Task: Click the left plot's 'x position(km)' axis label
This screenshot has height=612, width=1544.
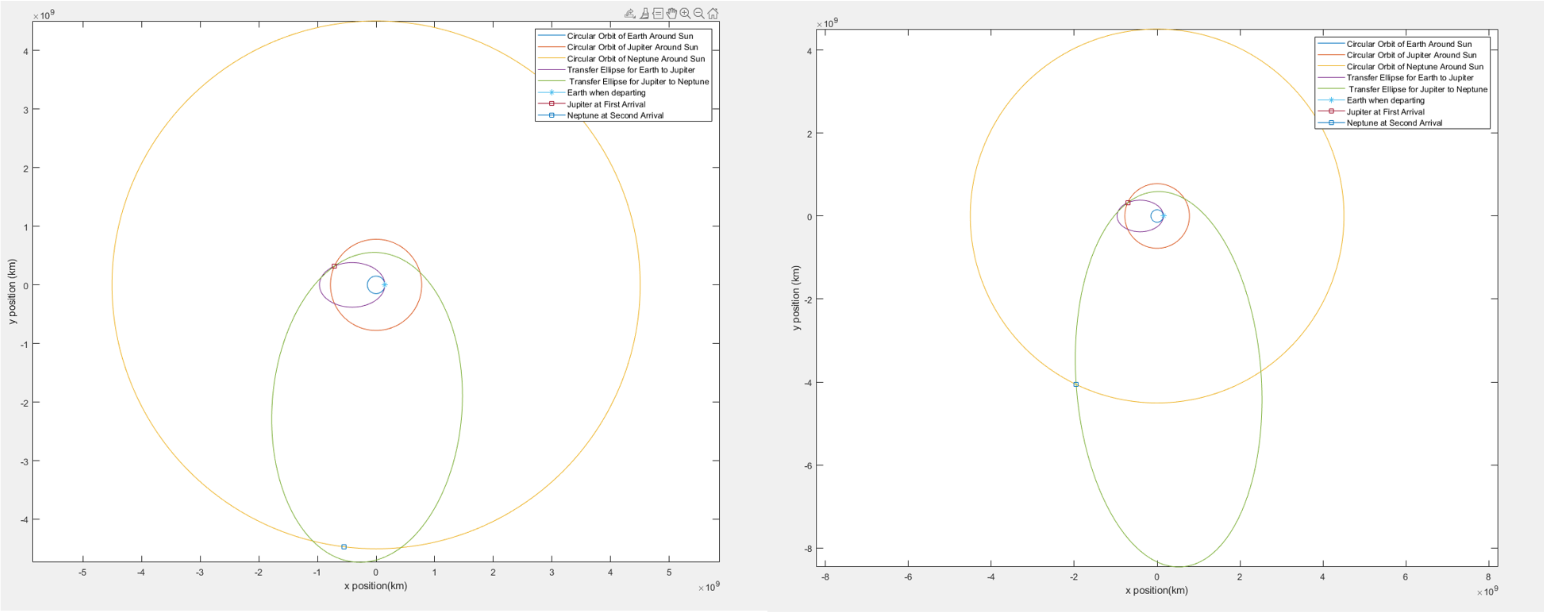Action: tap(375, 586)
